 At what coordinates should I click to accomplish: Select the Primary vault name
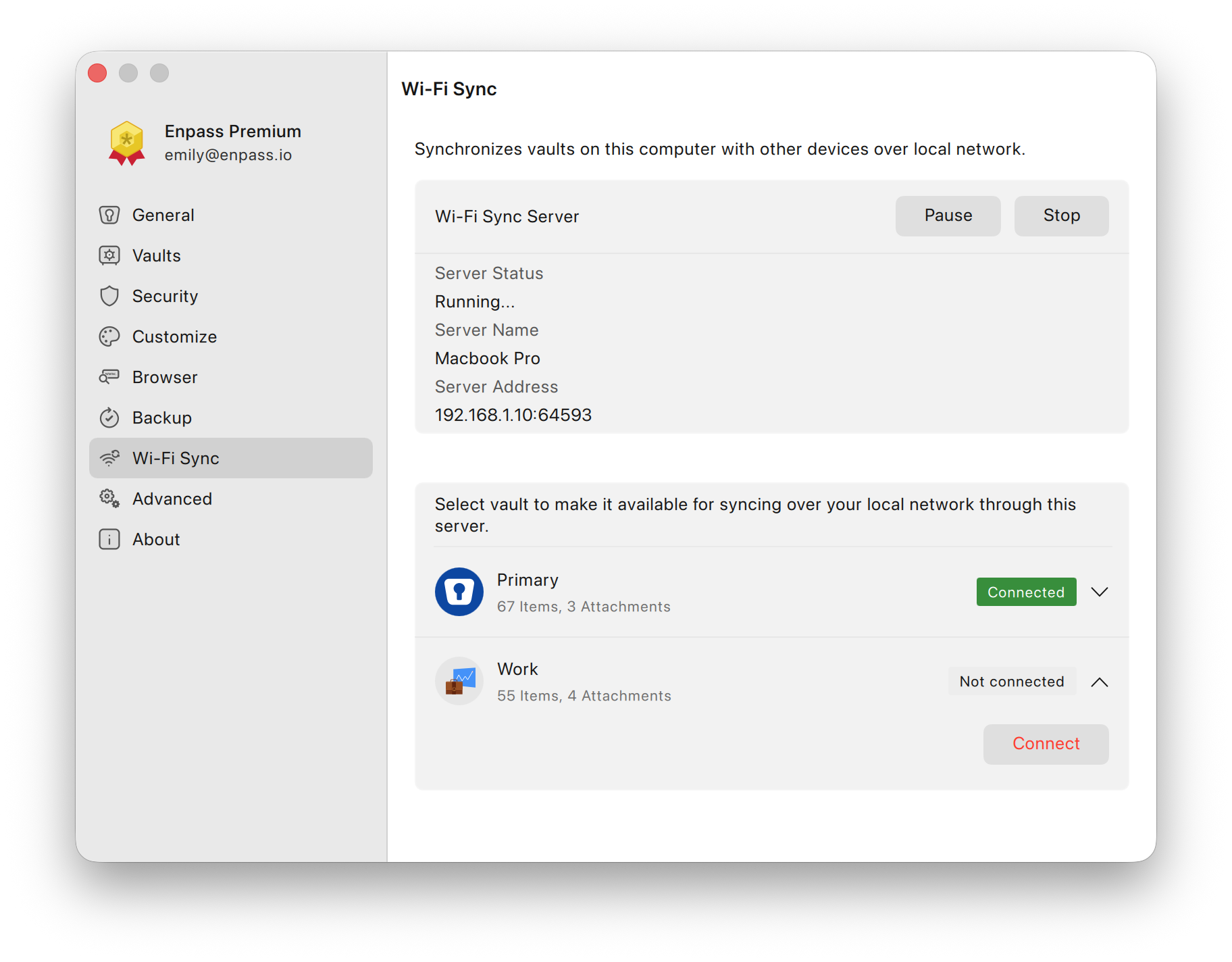(528, 580)
